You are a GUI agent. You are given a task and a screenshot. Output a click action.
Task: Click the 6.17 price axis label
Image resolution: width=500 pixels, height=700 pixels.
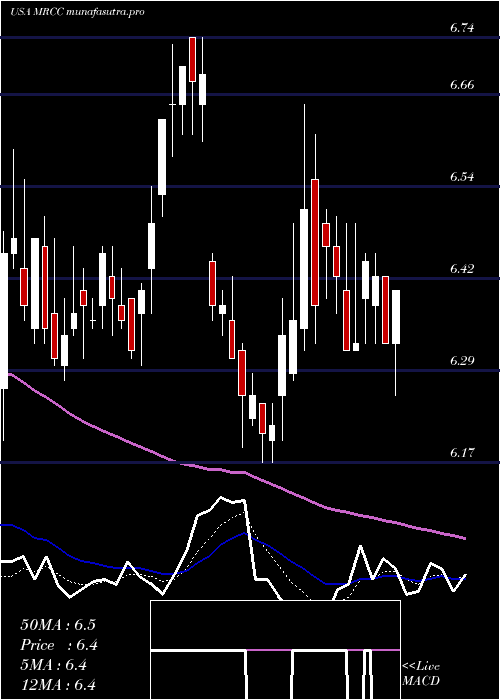click(462, 453)
